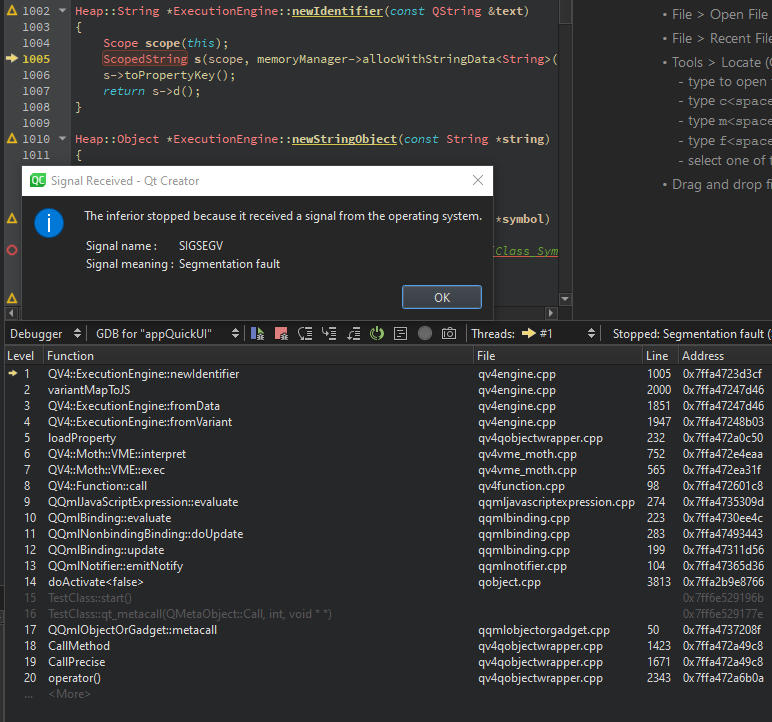Collapse the newStringObject function at line 1010
This screenshot has height=722, width=772.
tap(63, 138)
